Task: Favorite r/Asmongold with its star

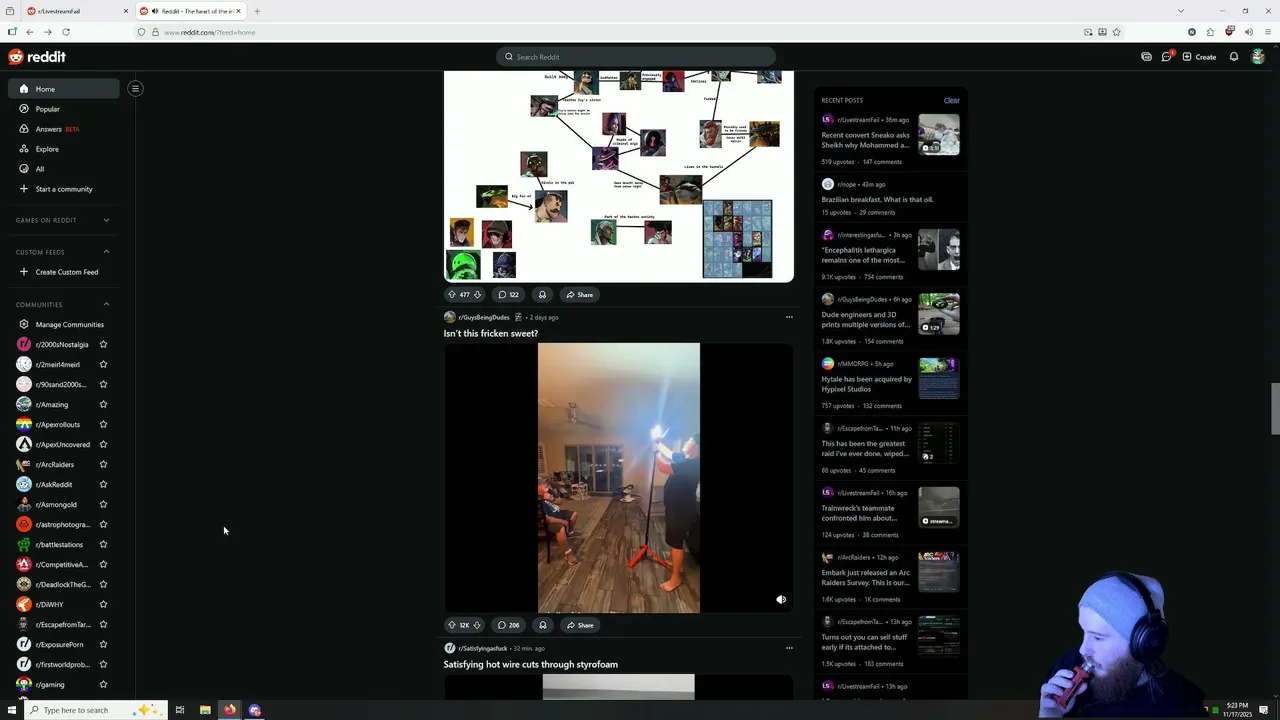Action: 103,504
